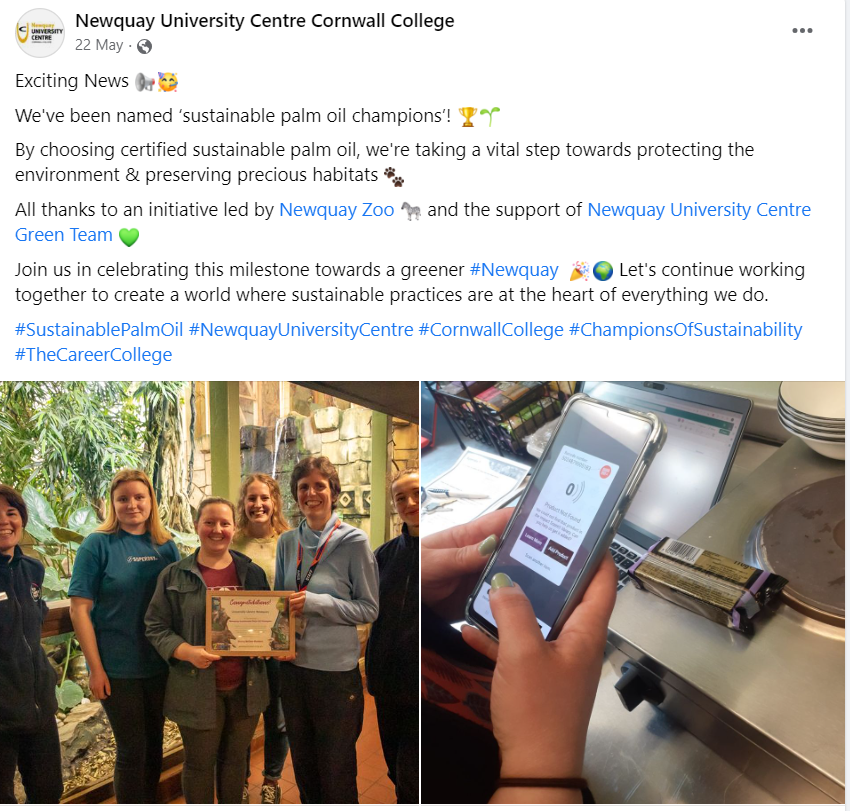
Task: Click the public globe privacy icon
Action: click(x=144, y=47)
